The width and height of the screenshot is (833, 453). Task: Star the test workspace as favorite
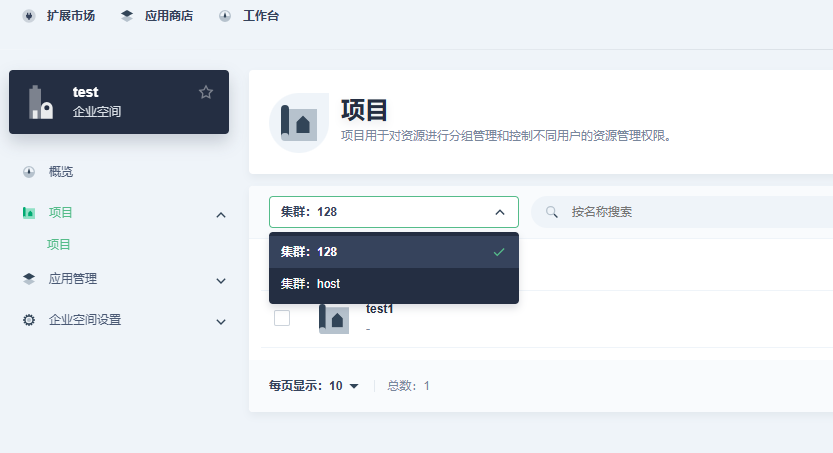[x=206, y=92]
